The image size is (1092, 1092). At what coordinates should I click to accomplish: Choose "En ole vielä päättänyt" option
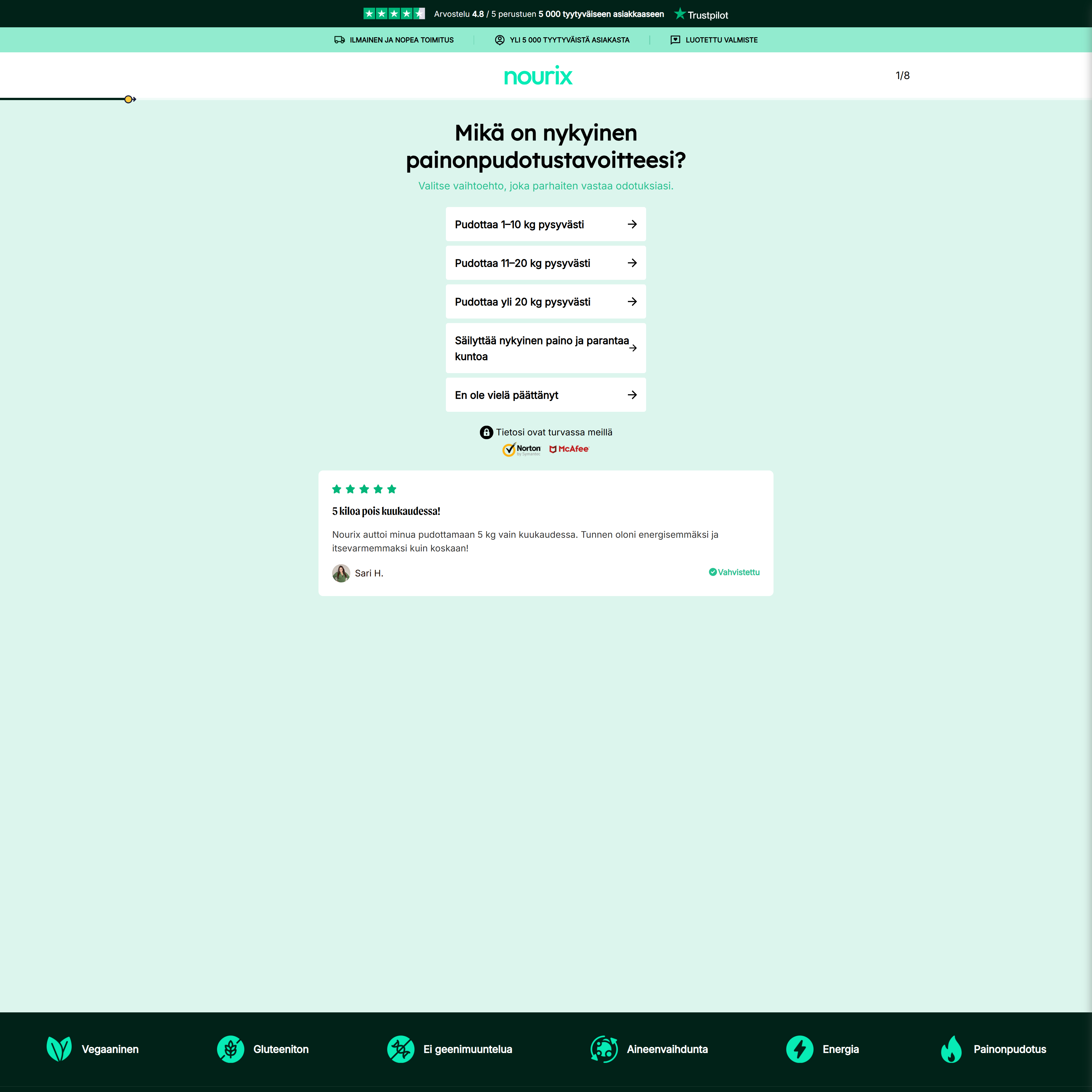click(545, 395)
